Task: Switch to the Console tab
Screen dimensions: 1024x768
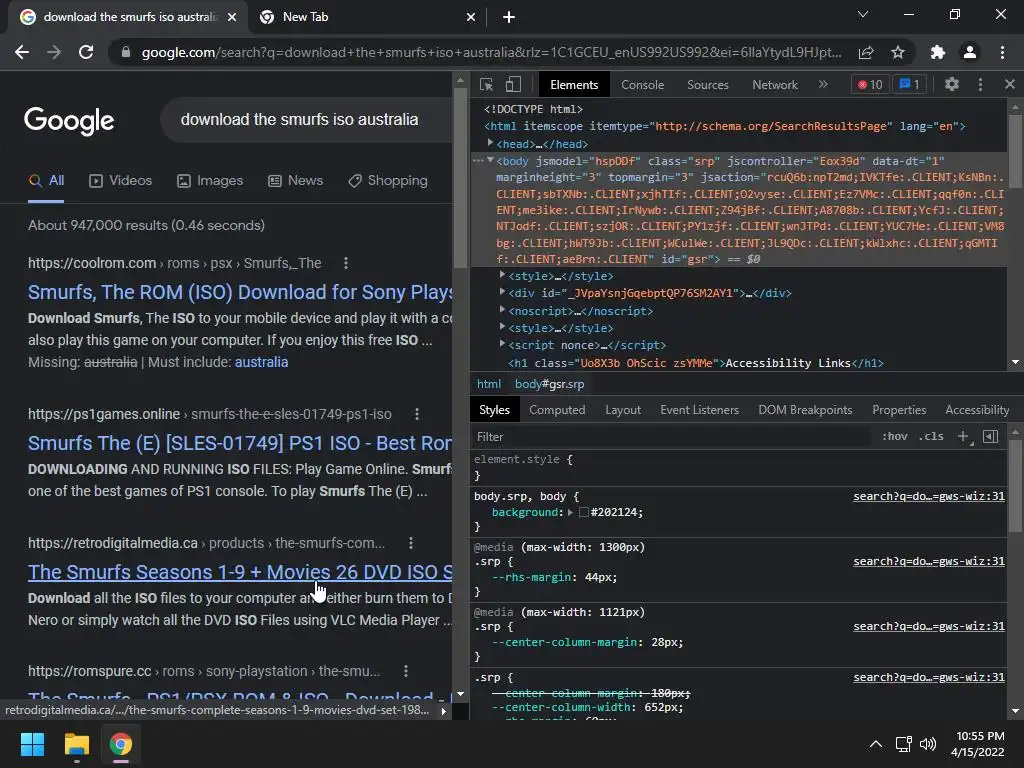Action: tap(642, 85)
